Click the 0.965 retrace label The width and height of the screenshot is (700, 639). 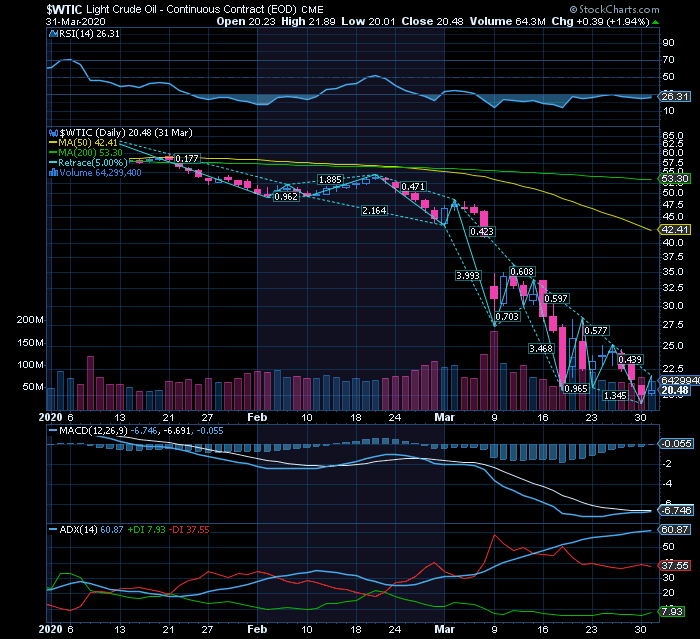click(576, 388)
